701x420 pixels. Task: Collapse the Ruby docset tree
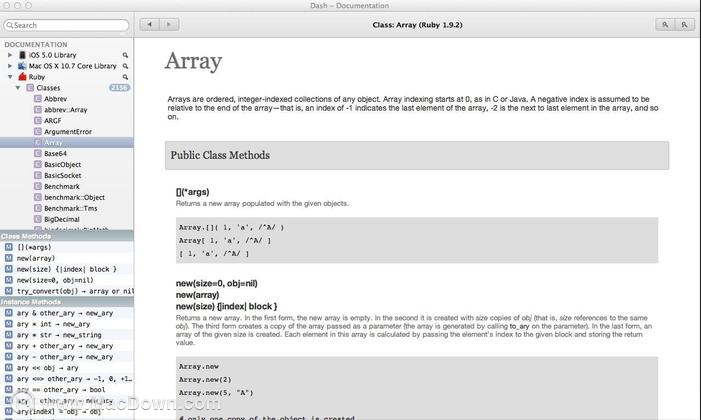[x=10, y=77]
